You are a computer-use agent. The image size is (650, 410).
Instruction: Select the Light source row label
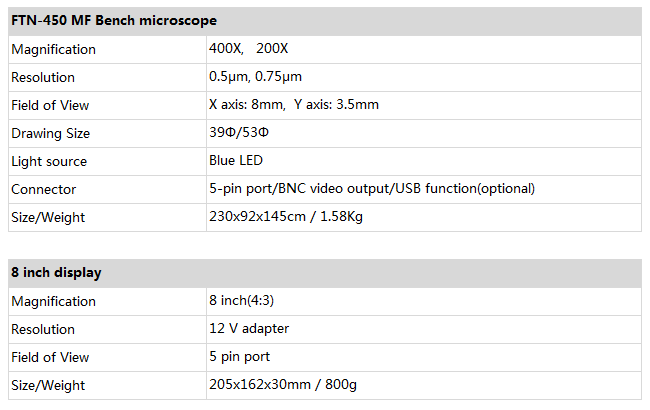point(49,161)
